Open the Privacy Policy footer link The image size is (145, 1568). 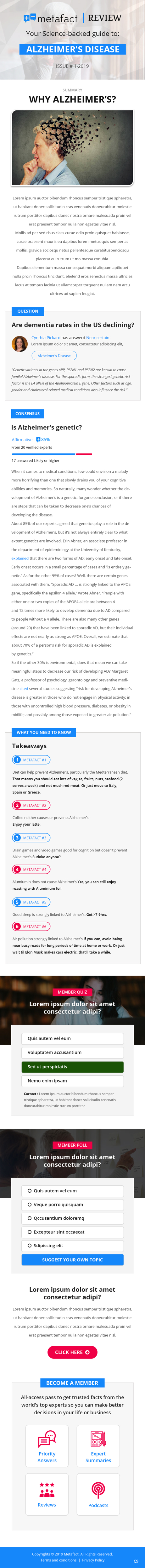click(x=93, y=1560)
